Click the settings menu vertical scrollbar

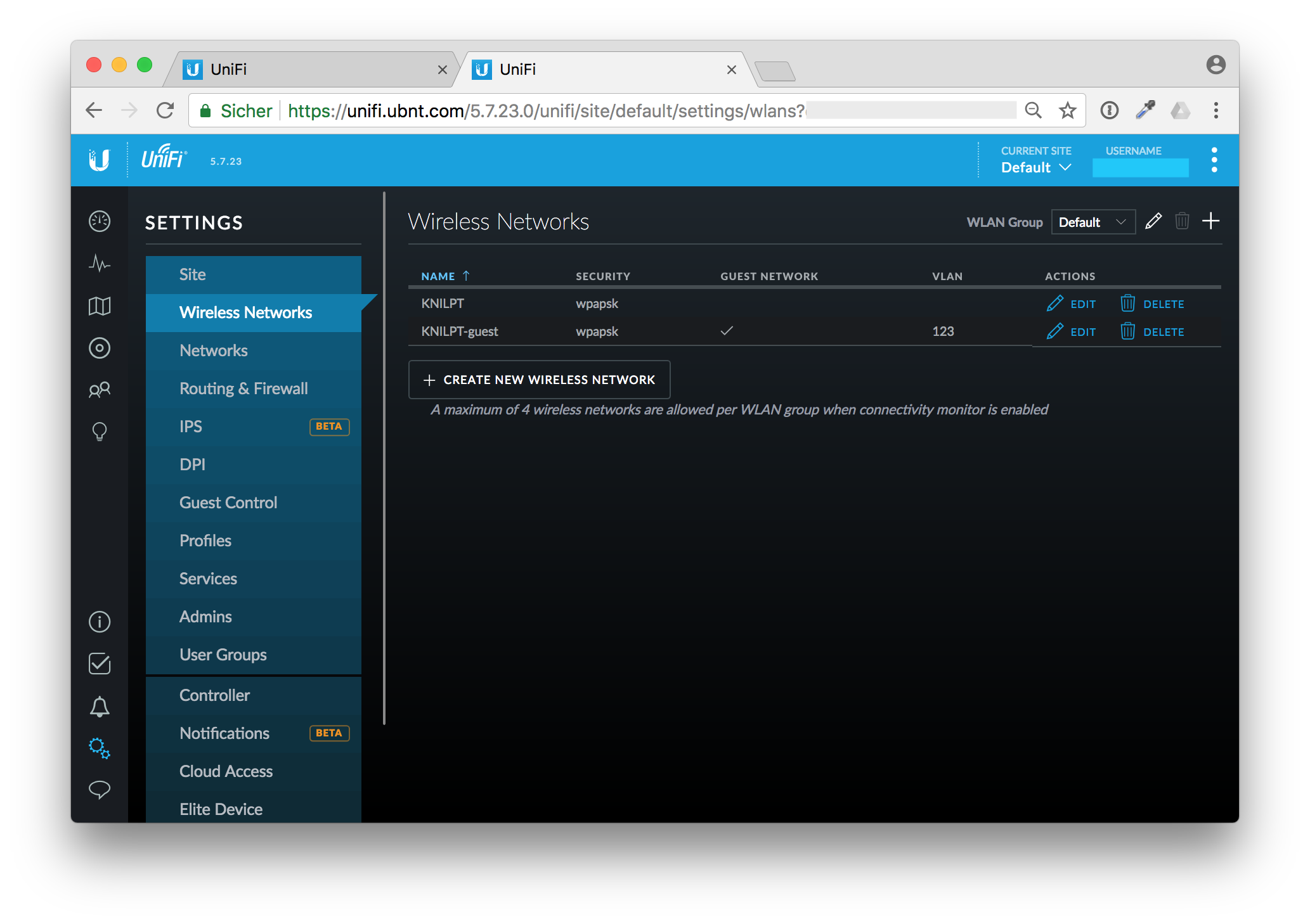click(384, 458)
